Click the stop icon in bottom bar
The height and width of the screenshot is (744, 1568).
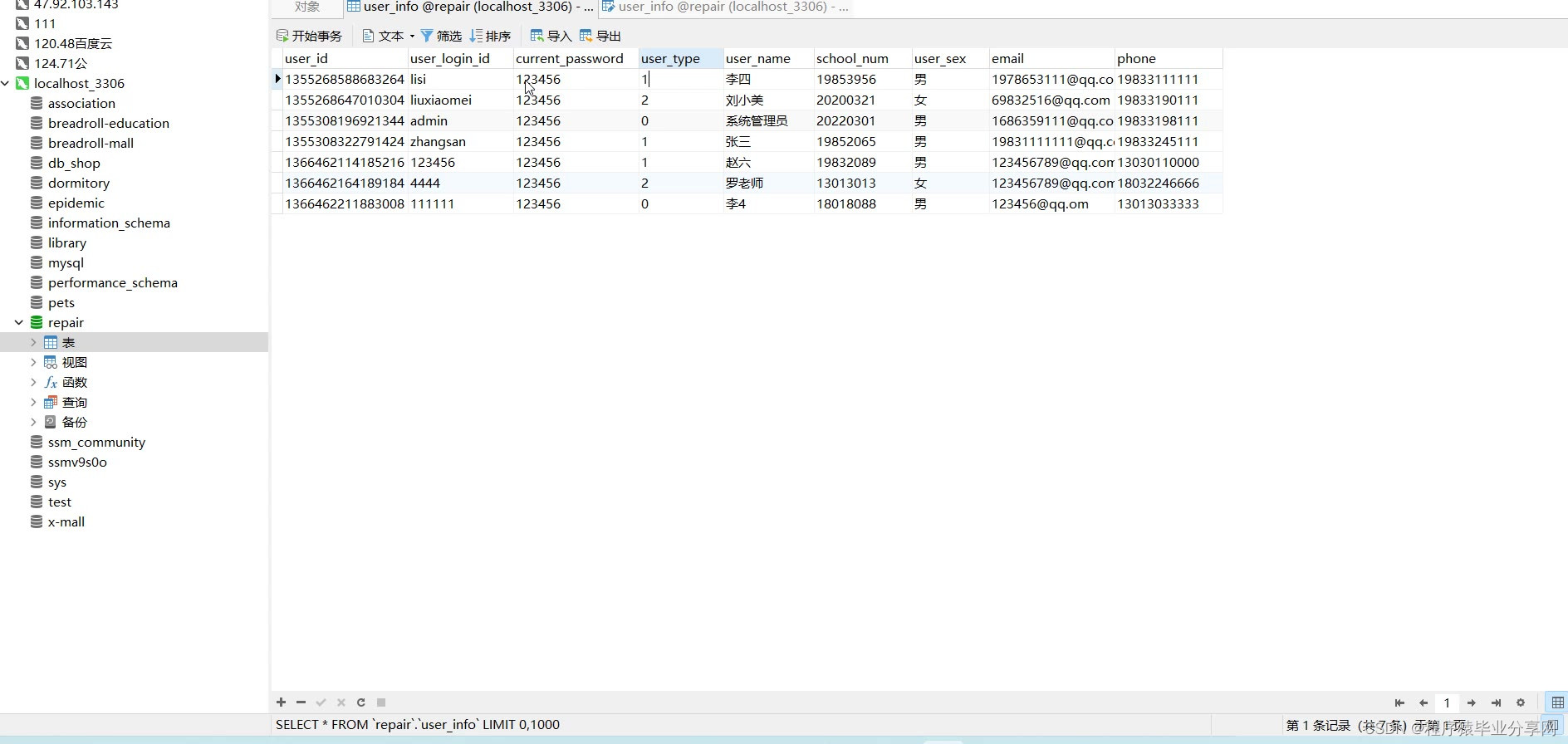pos(381,702)
